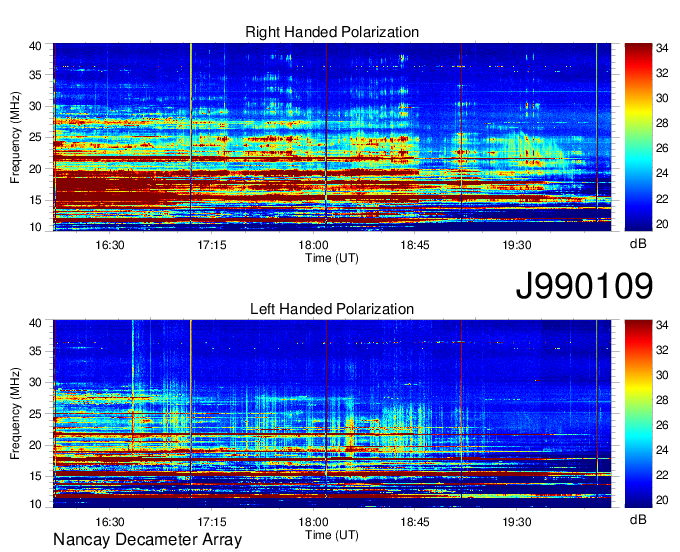Select 18:00 time tick on Left Handed plot
Image resolution: width=680 pixels, height=552 pixels.
[x=313, y=522]
